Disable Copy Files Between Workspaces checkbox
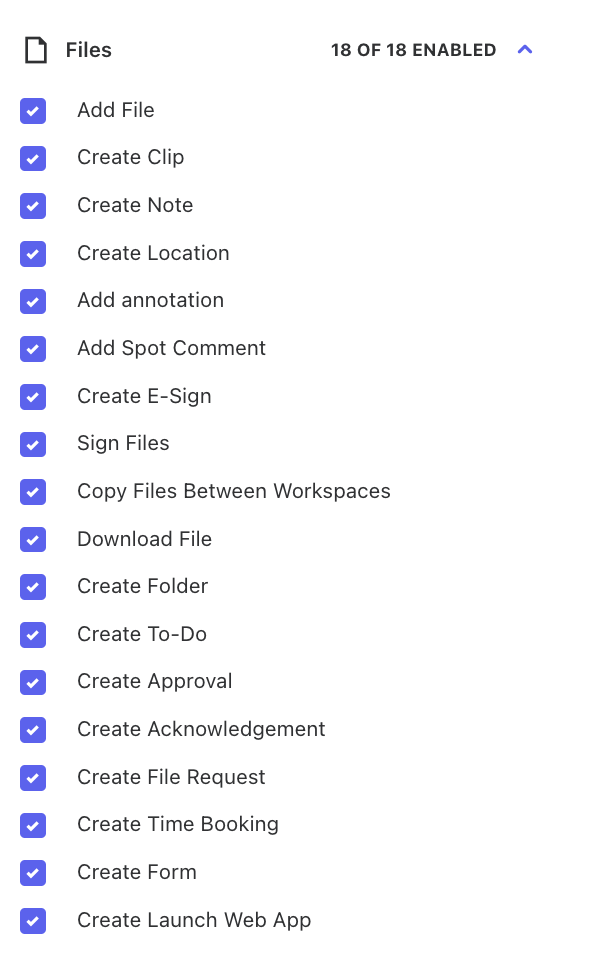 click(33, 492)
